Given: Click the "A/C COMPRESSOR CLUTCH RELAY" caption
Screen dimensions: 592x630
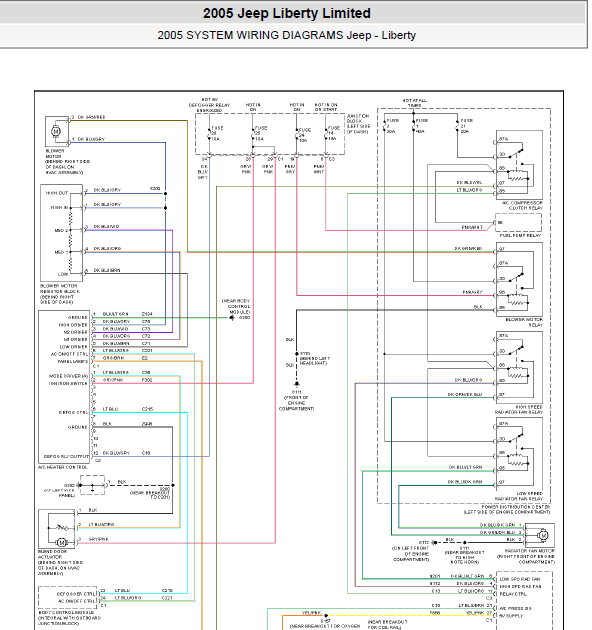Looking at the screenshot, I should 522,205.
